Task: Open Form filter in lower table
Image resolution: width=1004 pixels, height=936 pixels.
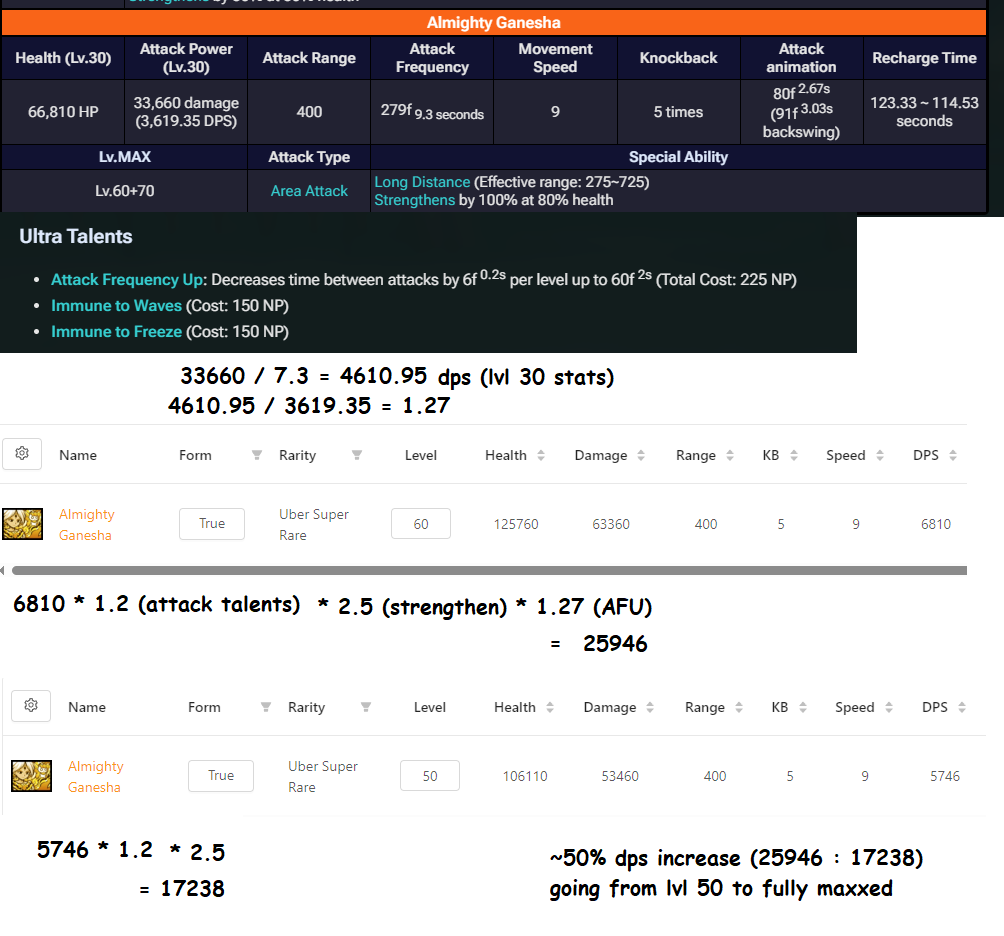Action: click(x=266, y=707)
